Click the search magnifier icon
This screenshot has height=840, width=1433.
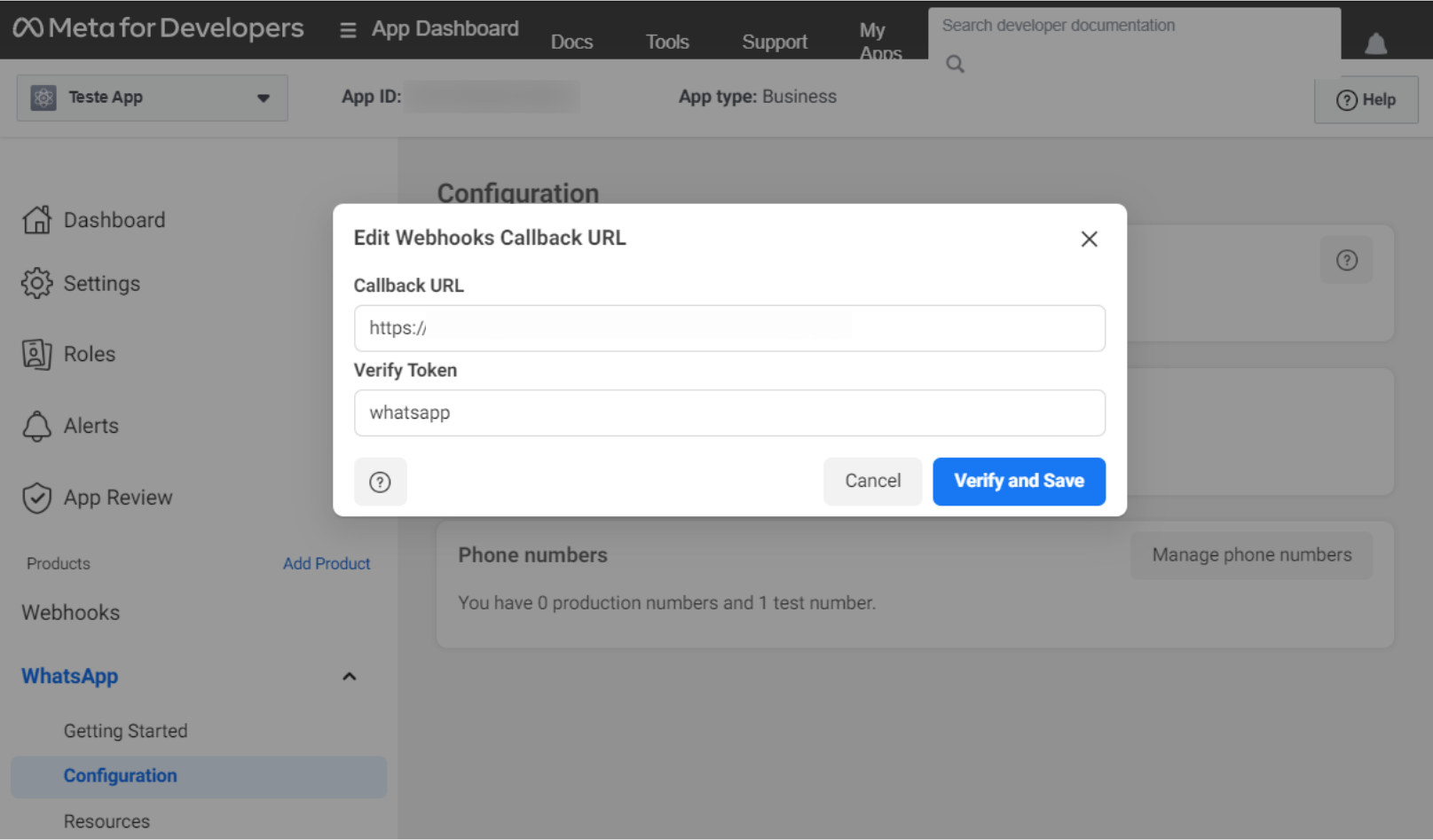pyautogui.click(x=955, y=64)
